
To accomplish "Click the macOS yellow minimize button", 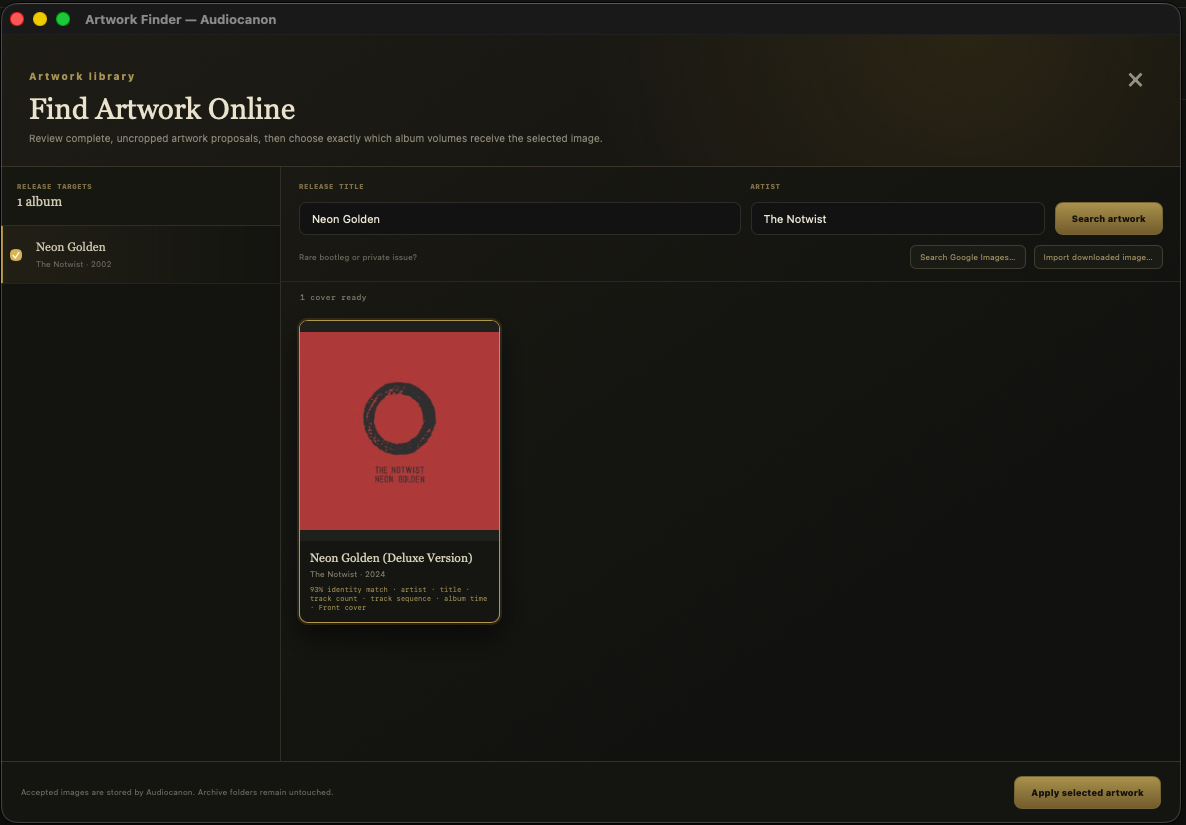I will (x=40, y=19).
